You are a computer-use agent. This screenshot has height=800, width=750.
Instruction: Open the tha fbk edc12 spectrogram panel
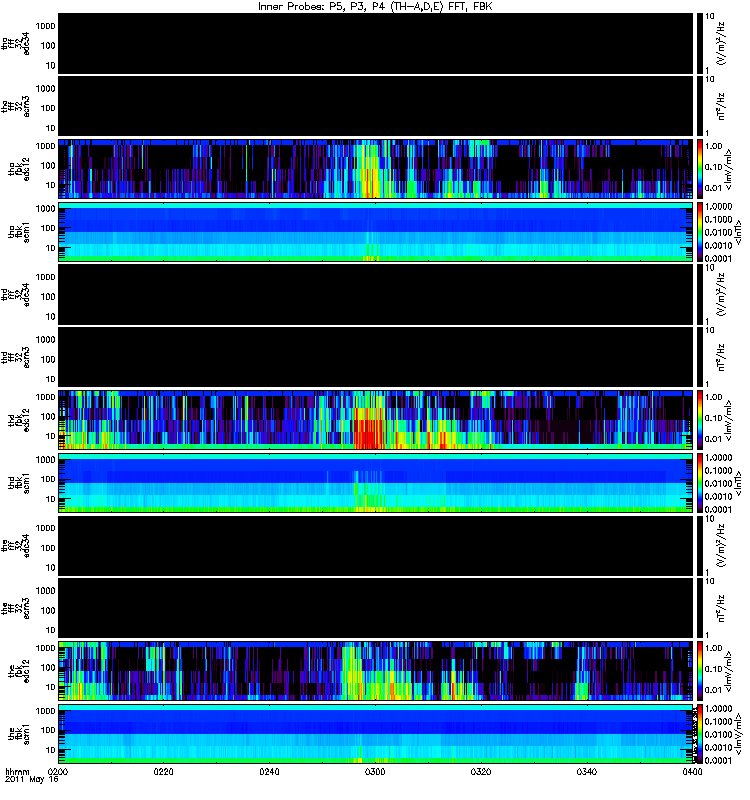[x=376, y=168]
